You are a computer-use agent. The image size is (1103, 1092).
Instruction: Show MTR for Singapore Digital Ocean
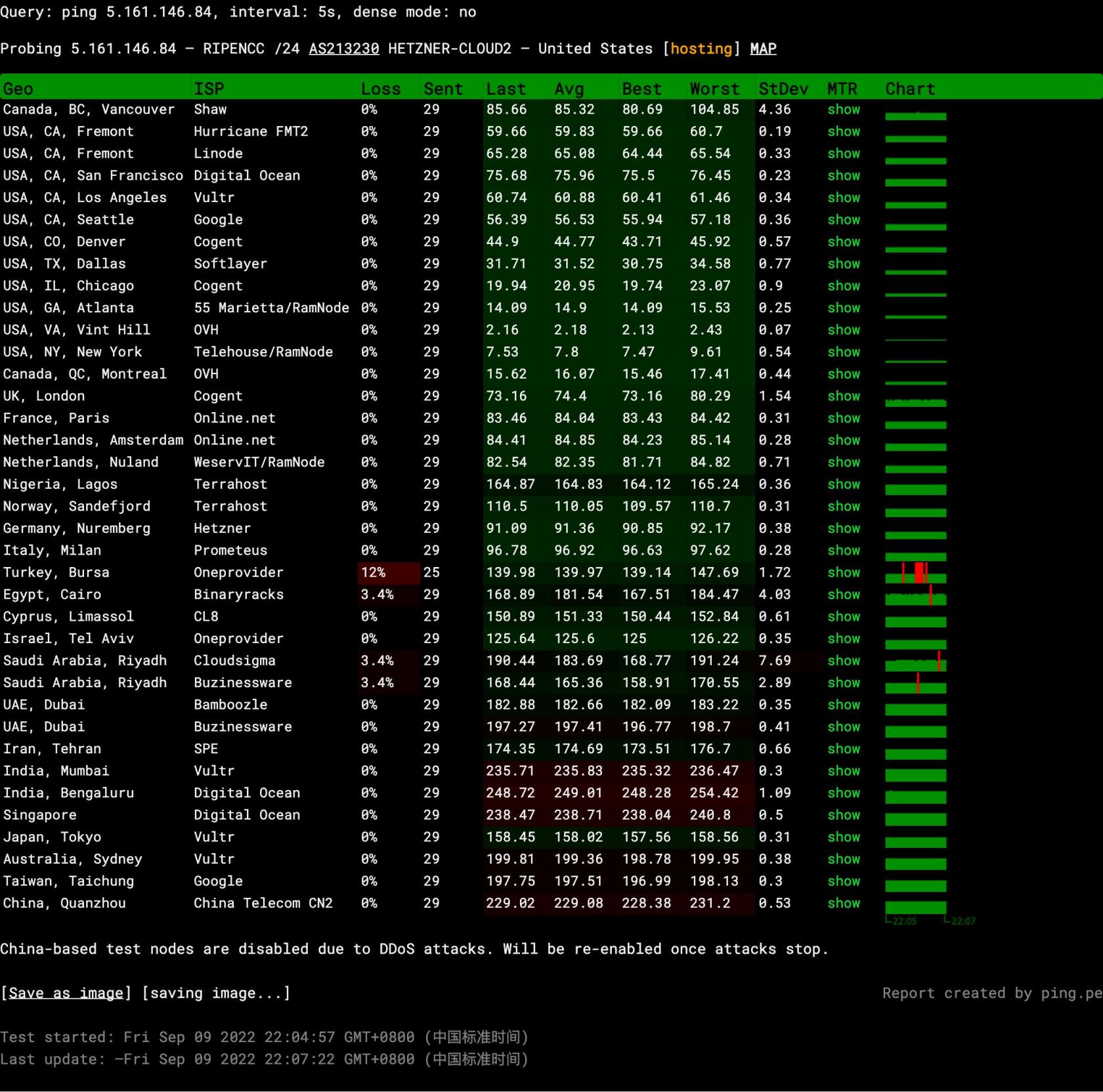click(x=843, y=815)
